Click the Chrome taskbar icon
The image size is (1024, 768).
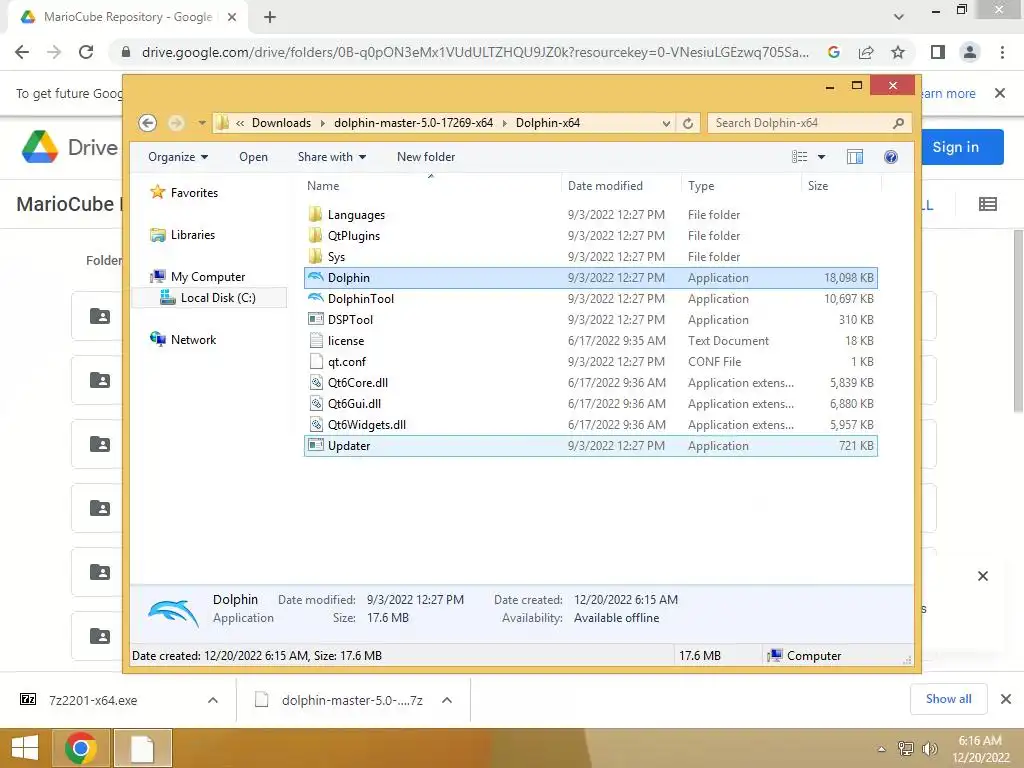tap(81, 748)
